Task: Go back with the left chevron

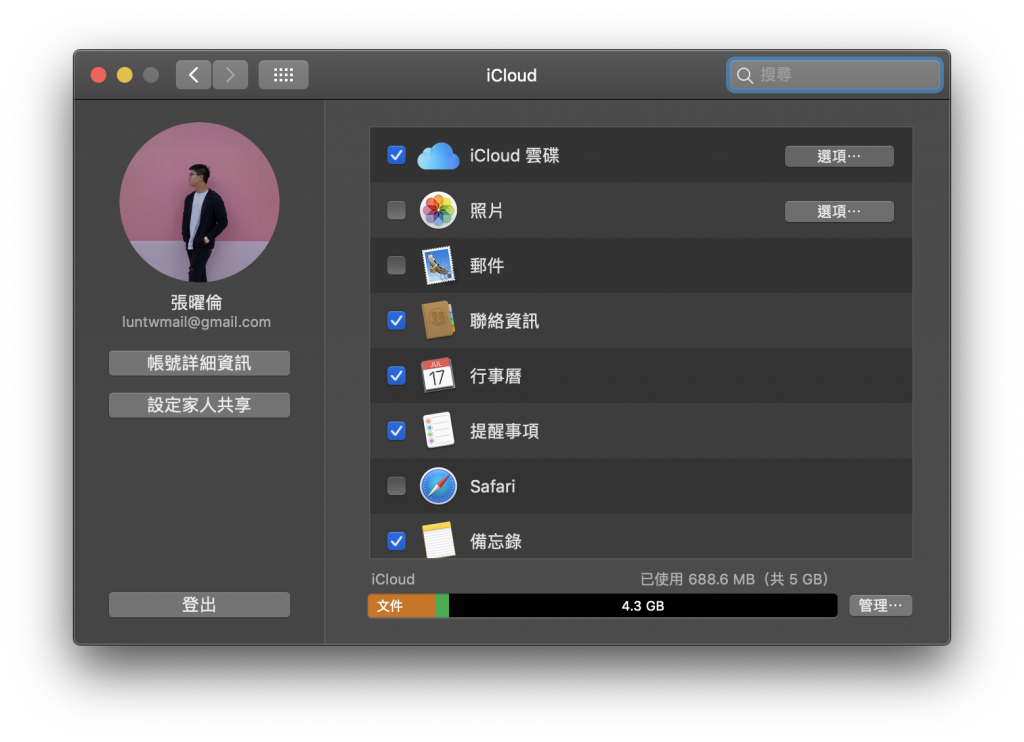Action: (193, 75)
